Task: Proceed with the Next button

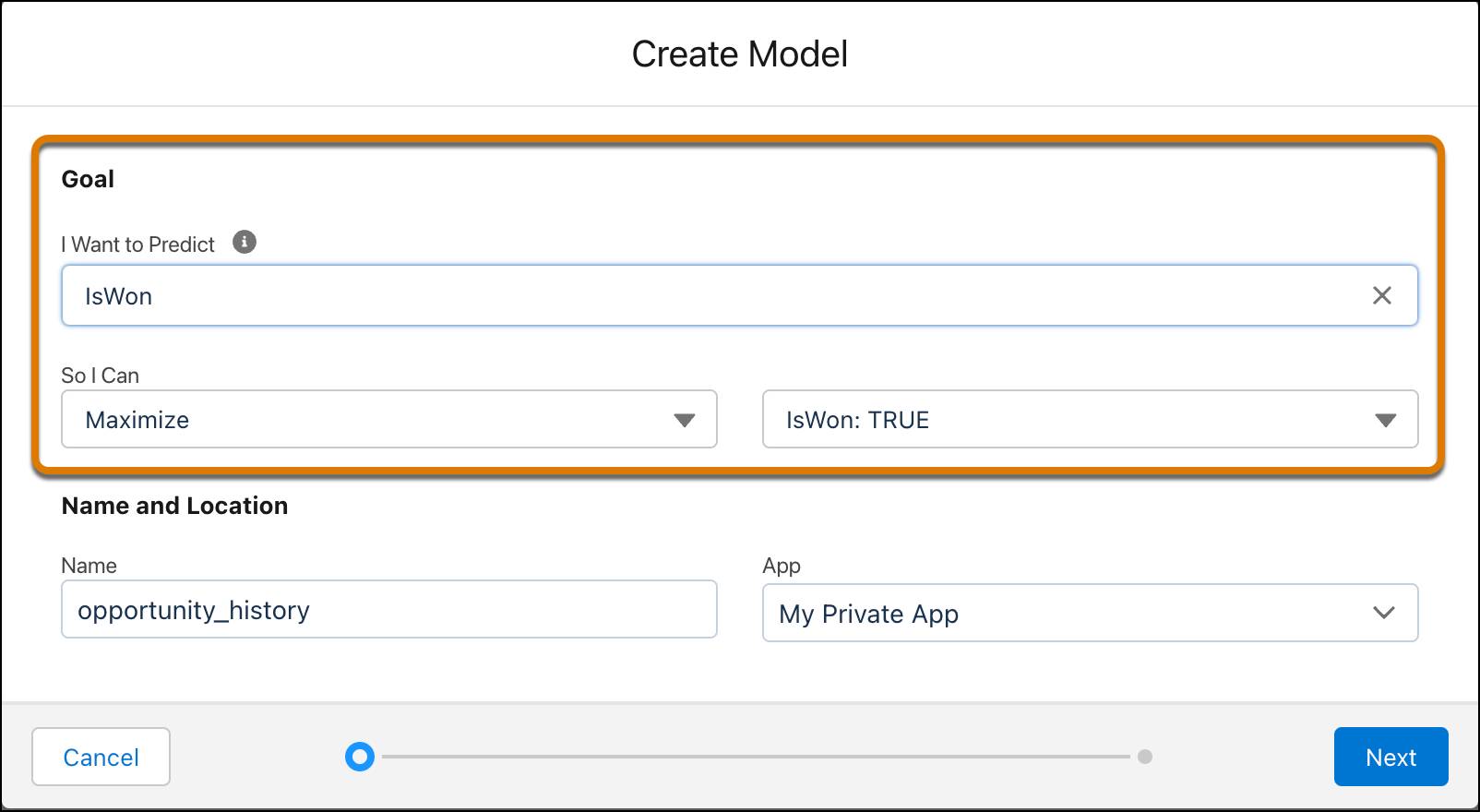Action: click(x=1390, y=757)
